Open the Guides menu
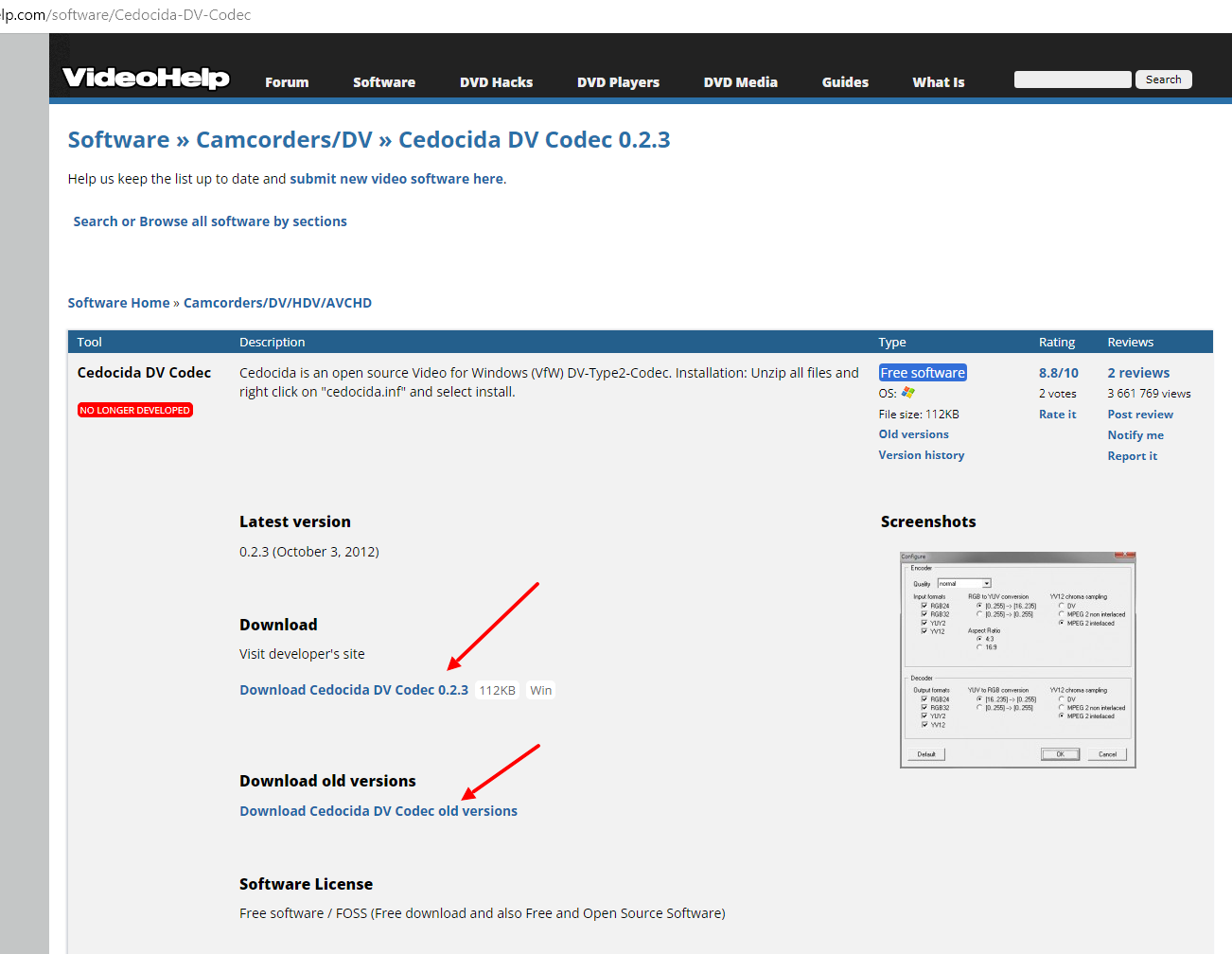The height and width of the screenshot is (954, 1232). (x=845, y=82)
